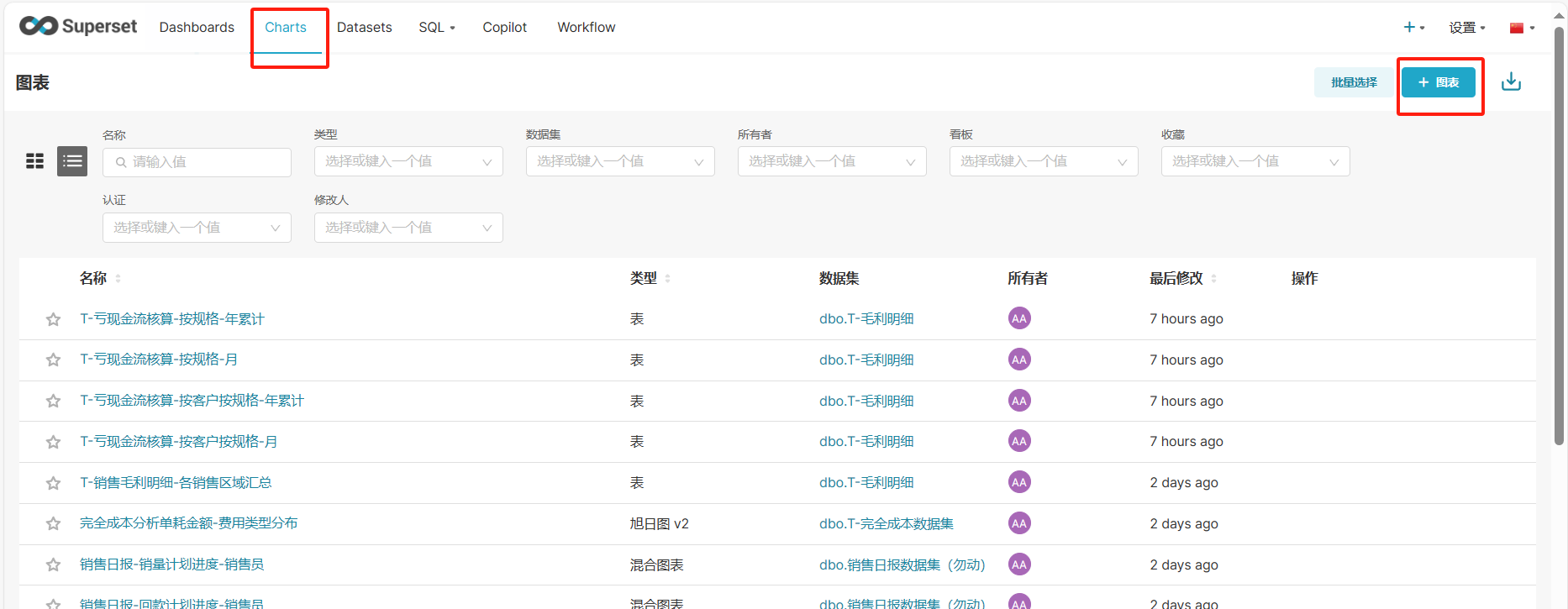The image size is (1568, 609).
Task: Click the page vertical scrollbar
Action: [x=1559, y=235]
